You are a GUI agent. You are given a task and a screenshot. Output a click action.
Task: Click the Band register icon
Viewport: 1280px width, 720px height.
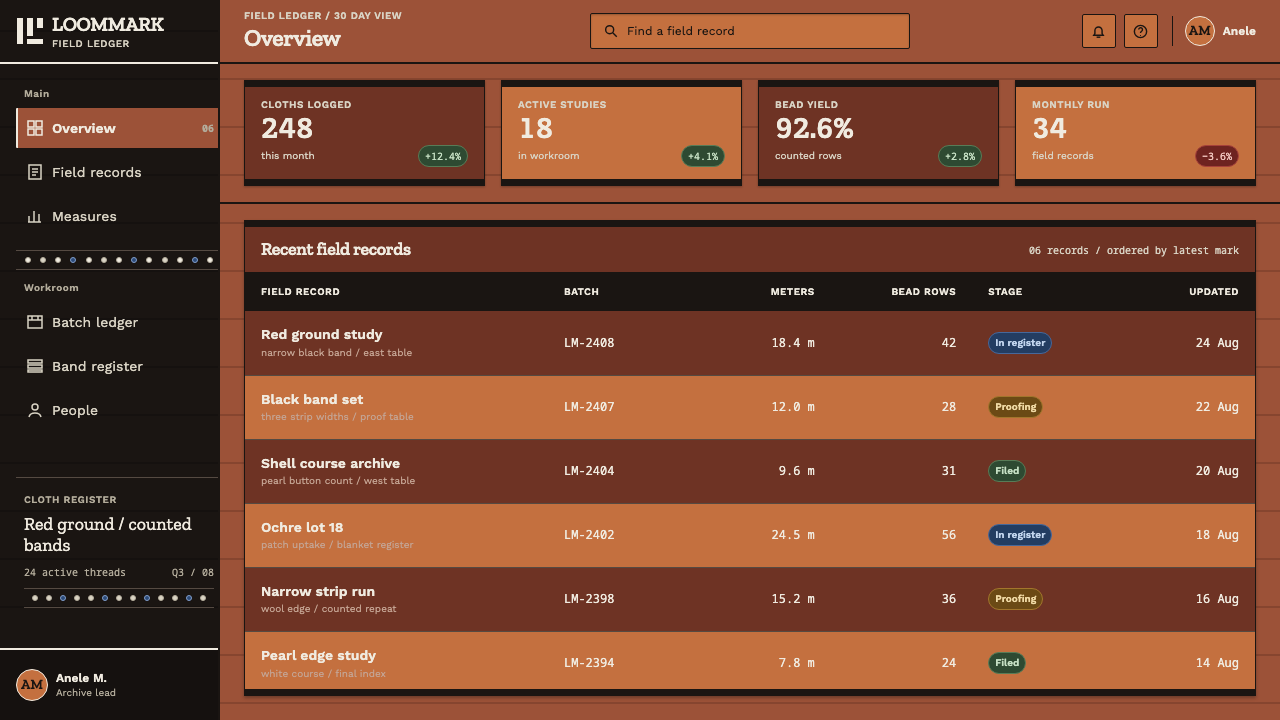pos(35,366)
